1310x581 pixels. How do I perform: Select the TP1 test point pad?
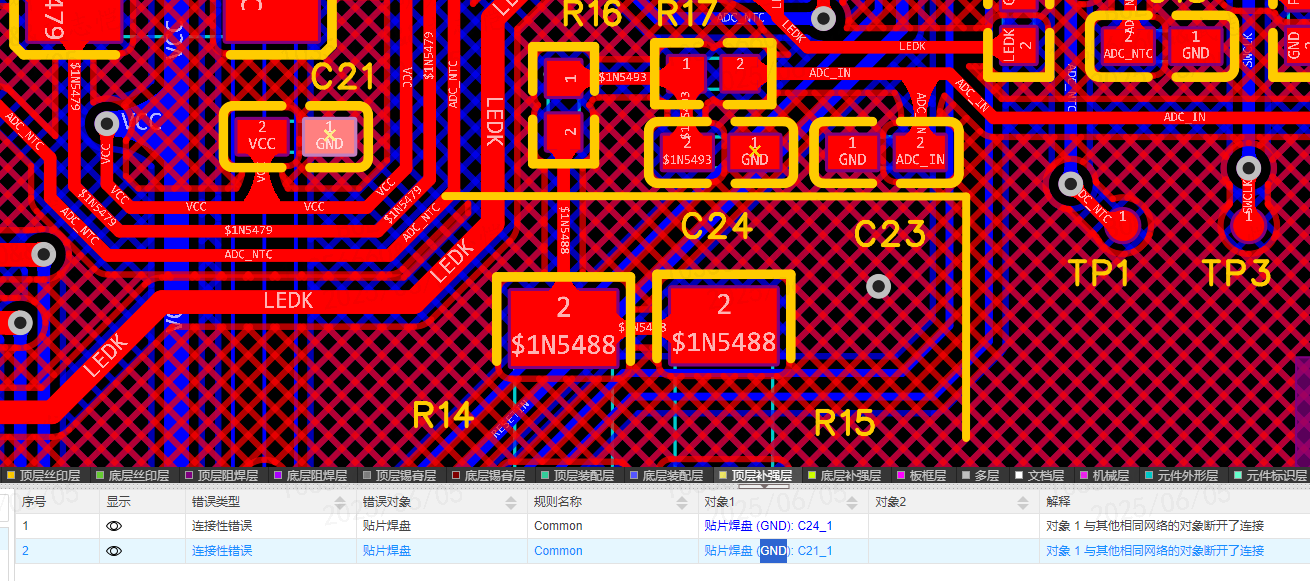pyautogui.click(x=1123, y=218)
